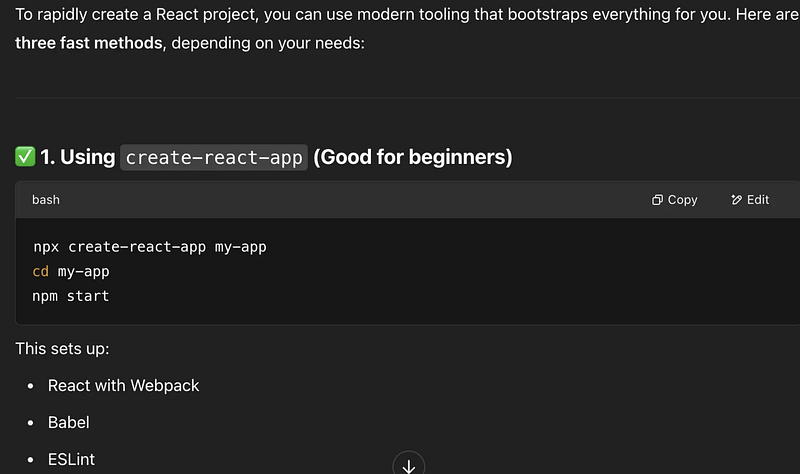The height and width of the screenshot is (474, 800).
Task: Click 'my-app' in the cd command line
Action: pyautogui.click(x=83, y=271)
